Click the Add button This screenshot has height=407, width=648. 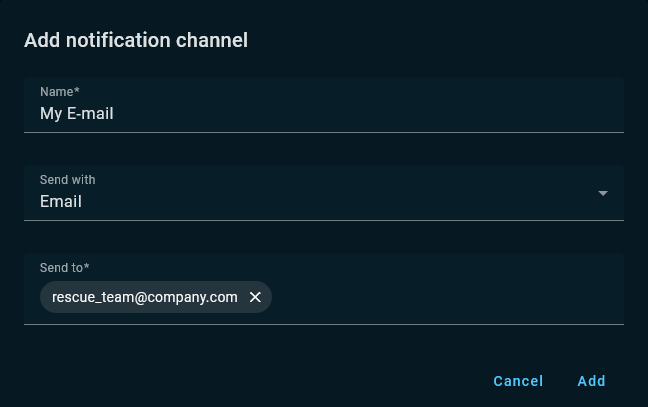pyautogui.click(x=591, y=381)
